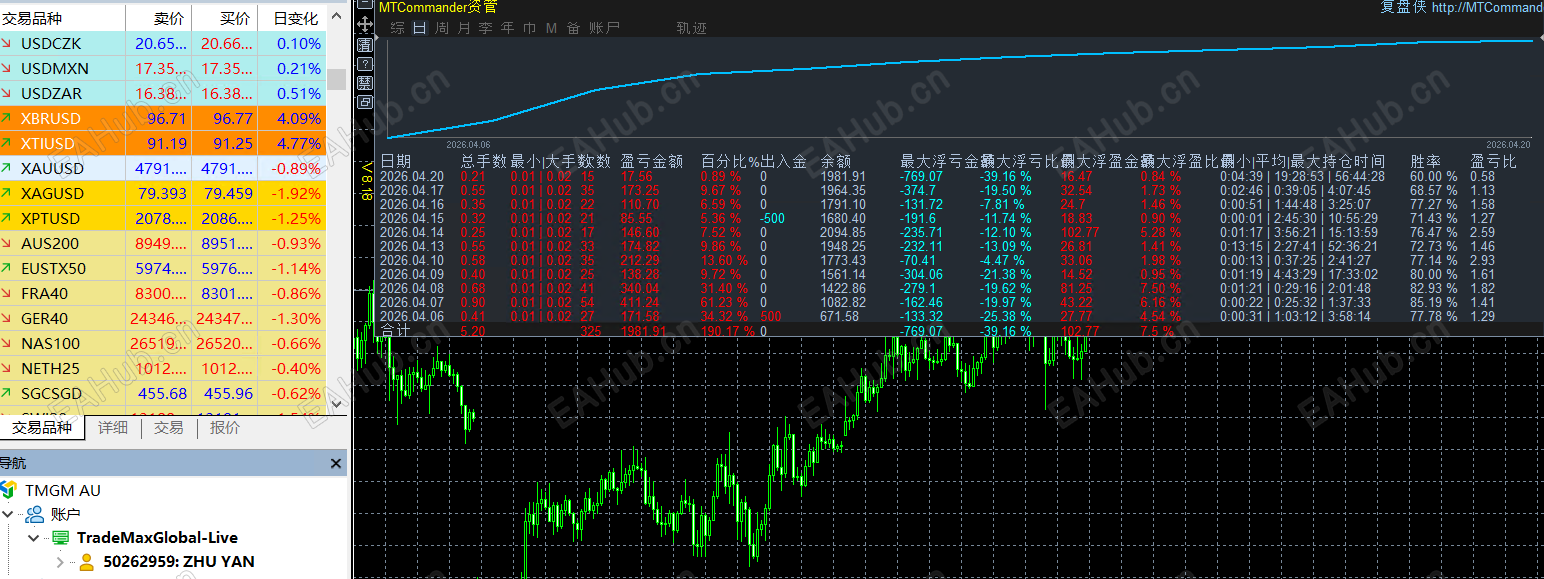The image size is (1544, 579).
Task: Click the move-panel cross-arrow icon
Action: pyautogui.click(x=365, y=24)
